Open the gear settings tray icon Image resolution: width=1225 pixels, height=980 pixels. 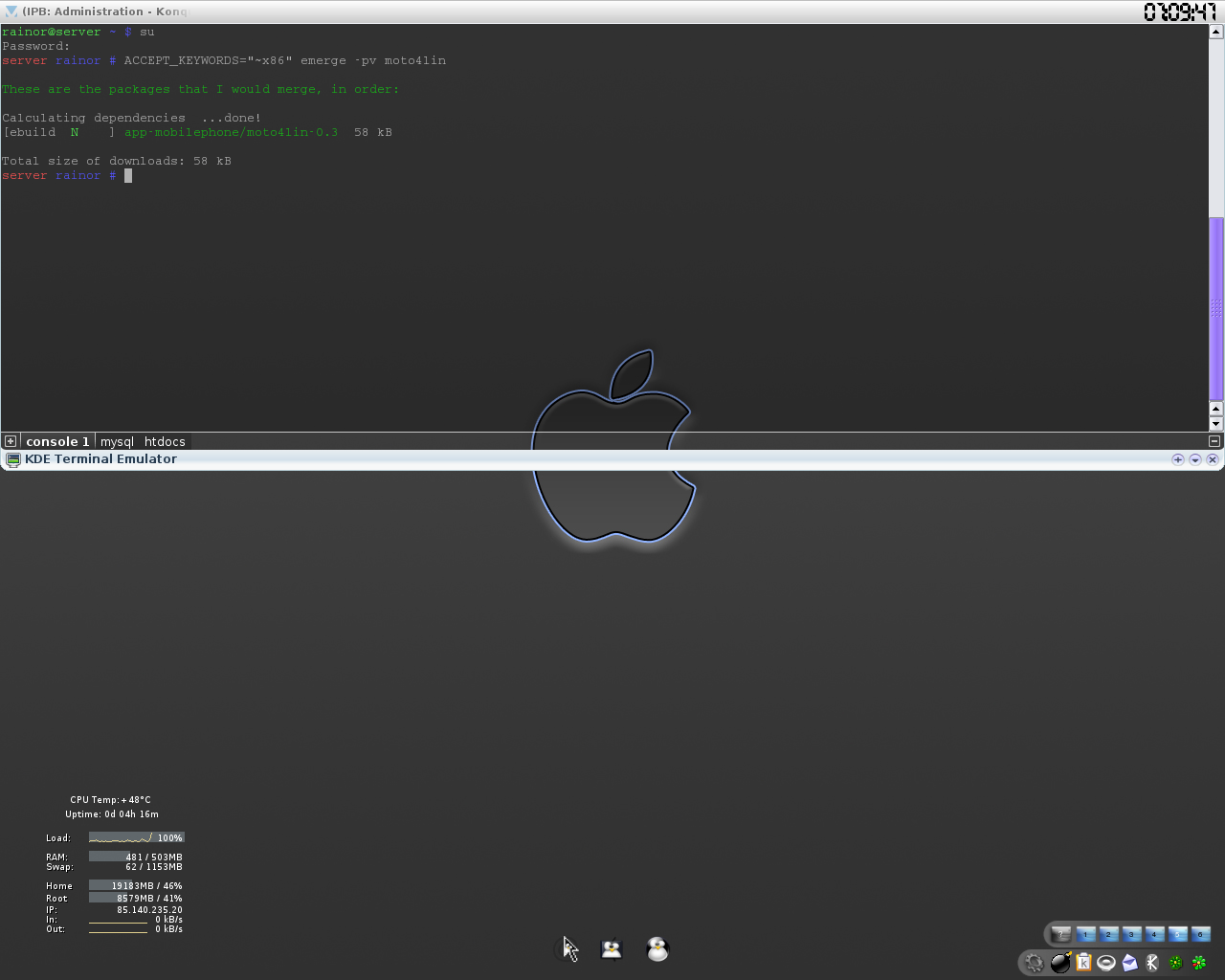coord(1035,963)
